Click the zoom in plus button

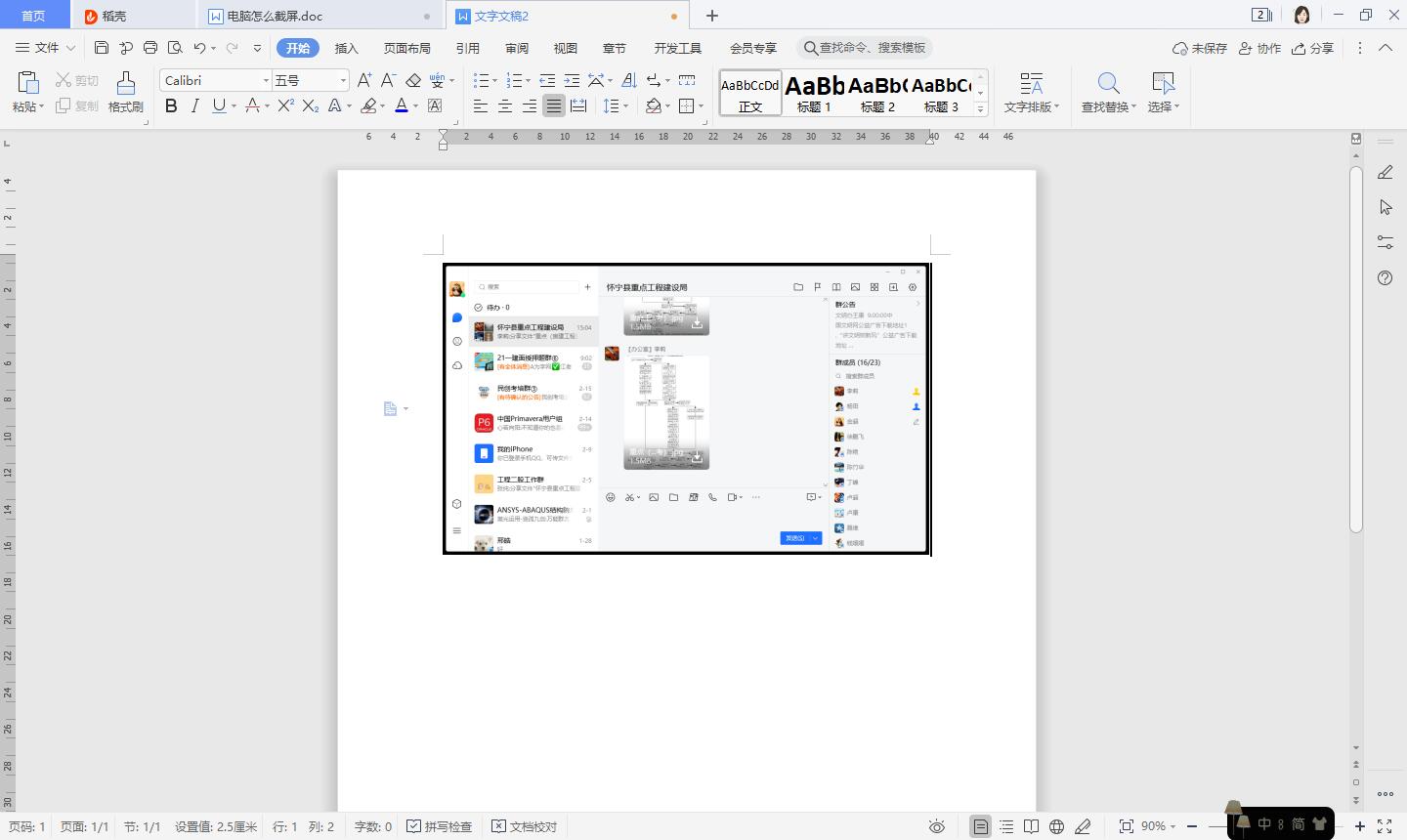click(x=1359, y=826)
